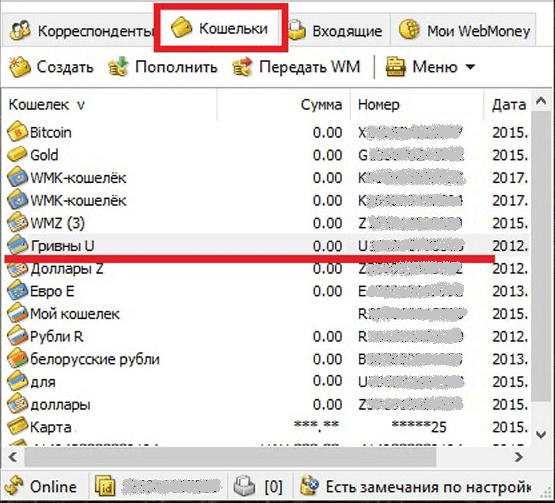This screenshot has width=555, height=503.
Task: Click the settings warning icon in status bar
Action: coord(309,486)
